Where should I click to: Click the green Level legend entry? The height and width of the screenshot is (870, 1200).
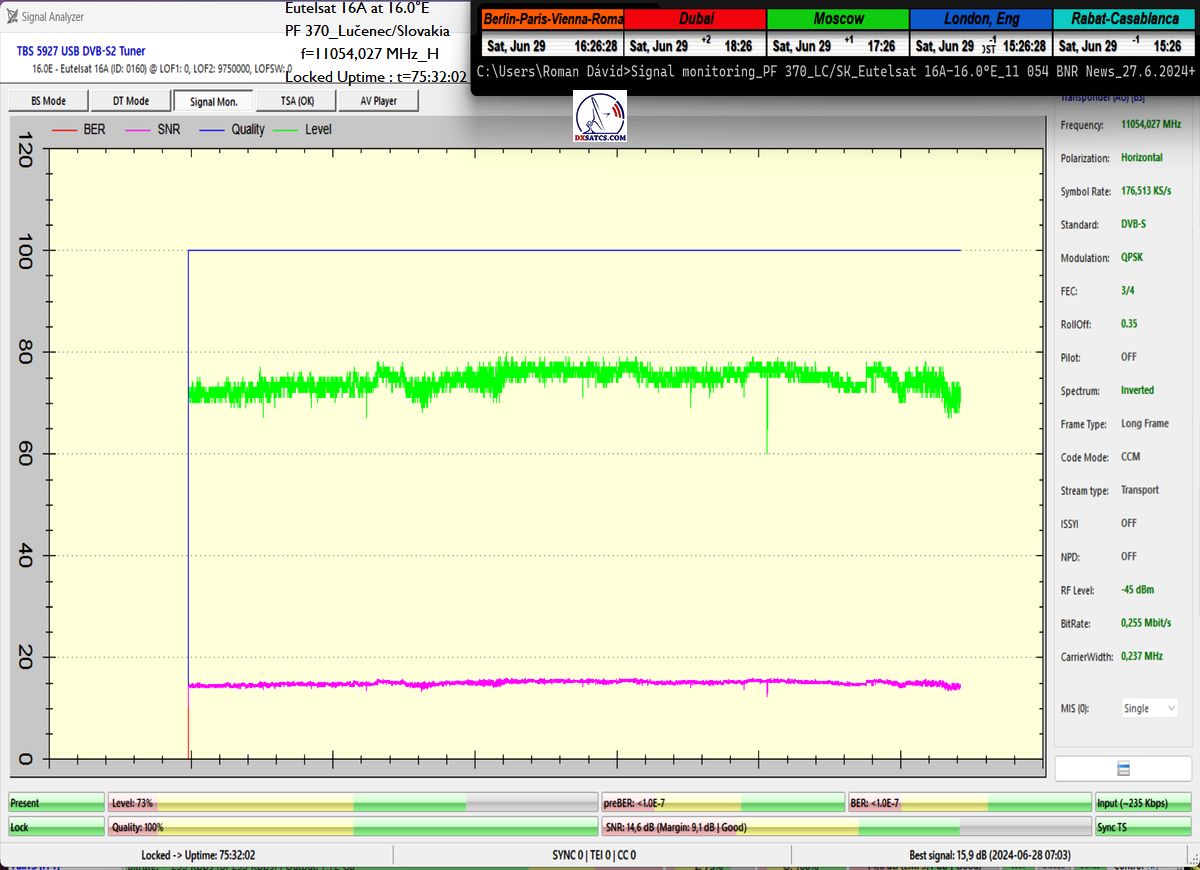304,129
